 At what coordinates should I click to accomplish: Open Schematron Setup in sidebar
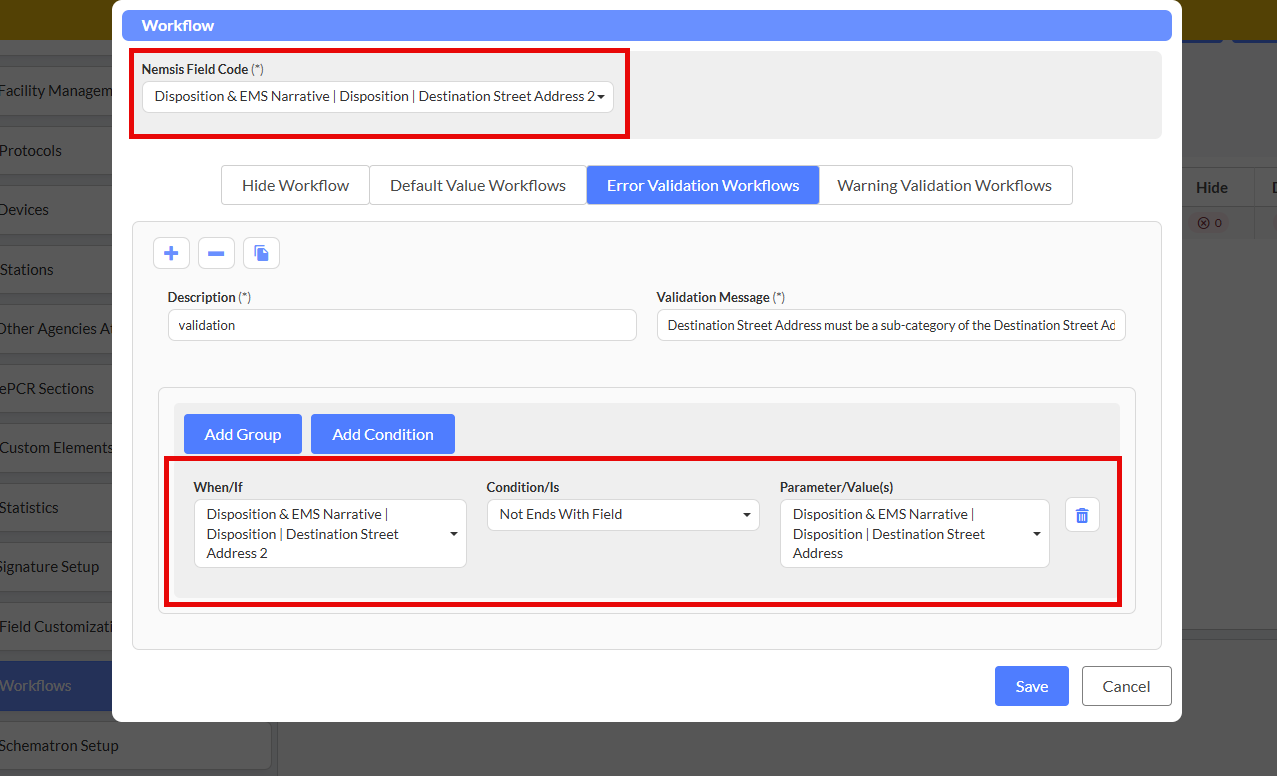(59, 746)
